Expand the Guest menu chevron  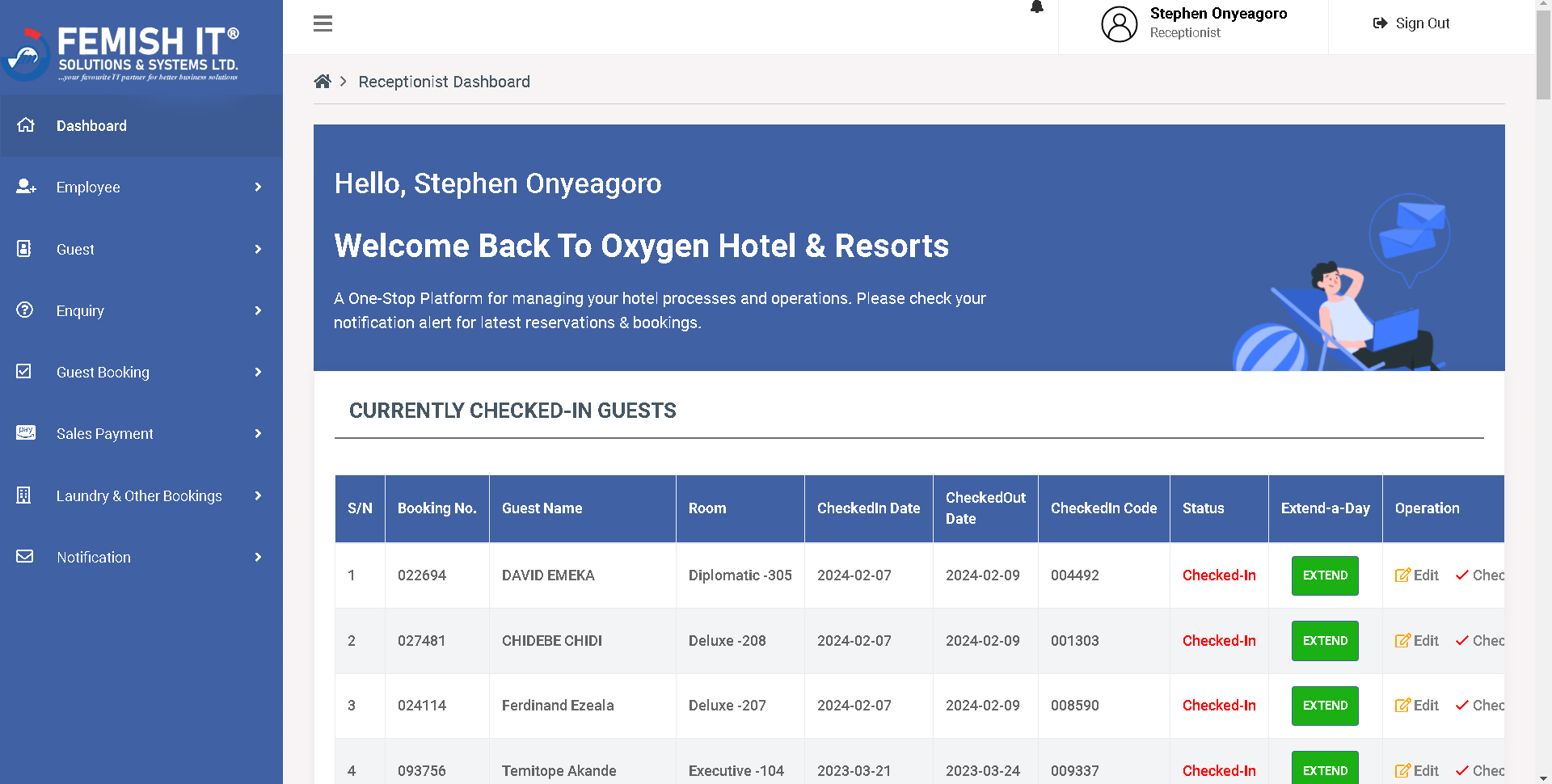point(259,249)
